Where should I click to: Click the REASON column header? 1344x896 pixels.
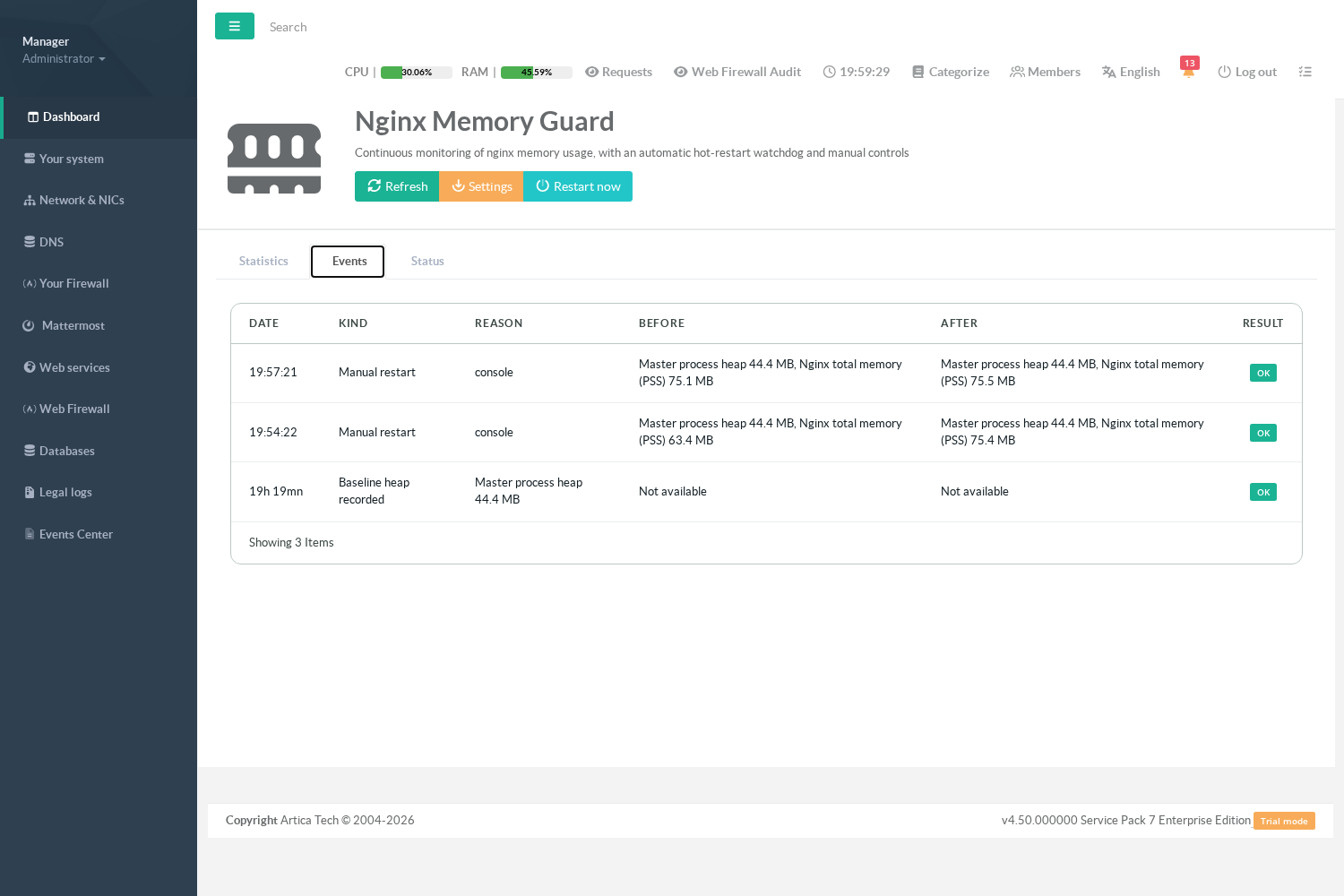[498, 323]
